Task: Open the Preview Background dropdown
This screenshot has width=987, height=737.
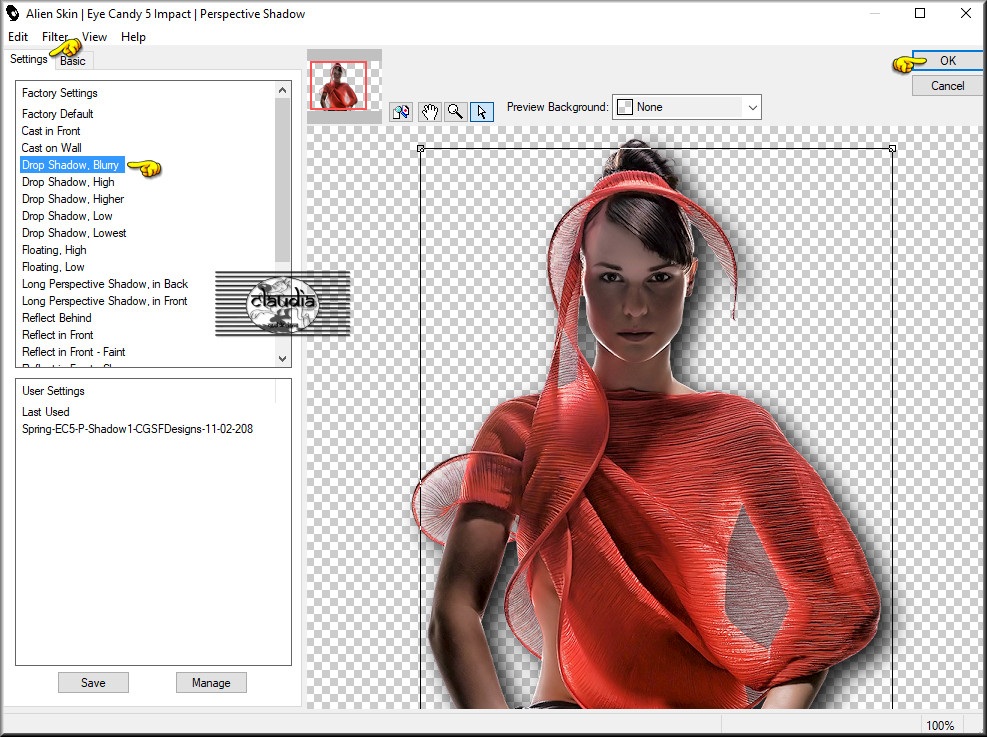Action: tap(687, 107)
